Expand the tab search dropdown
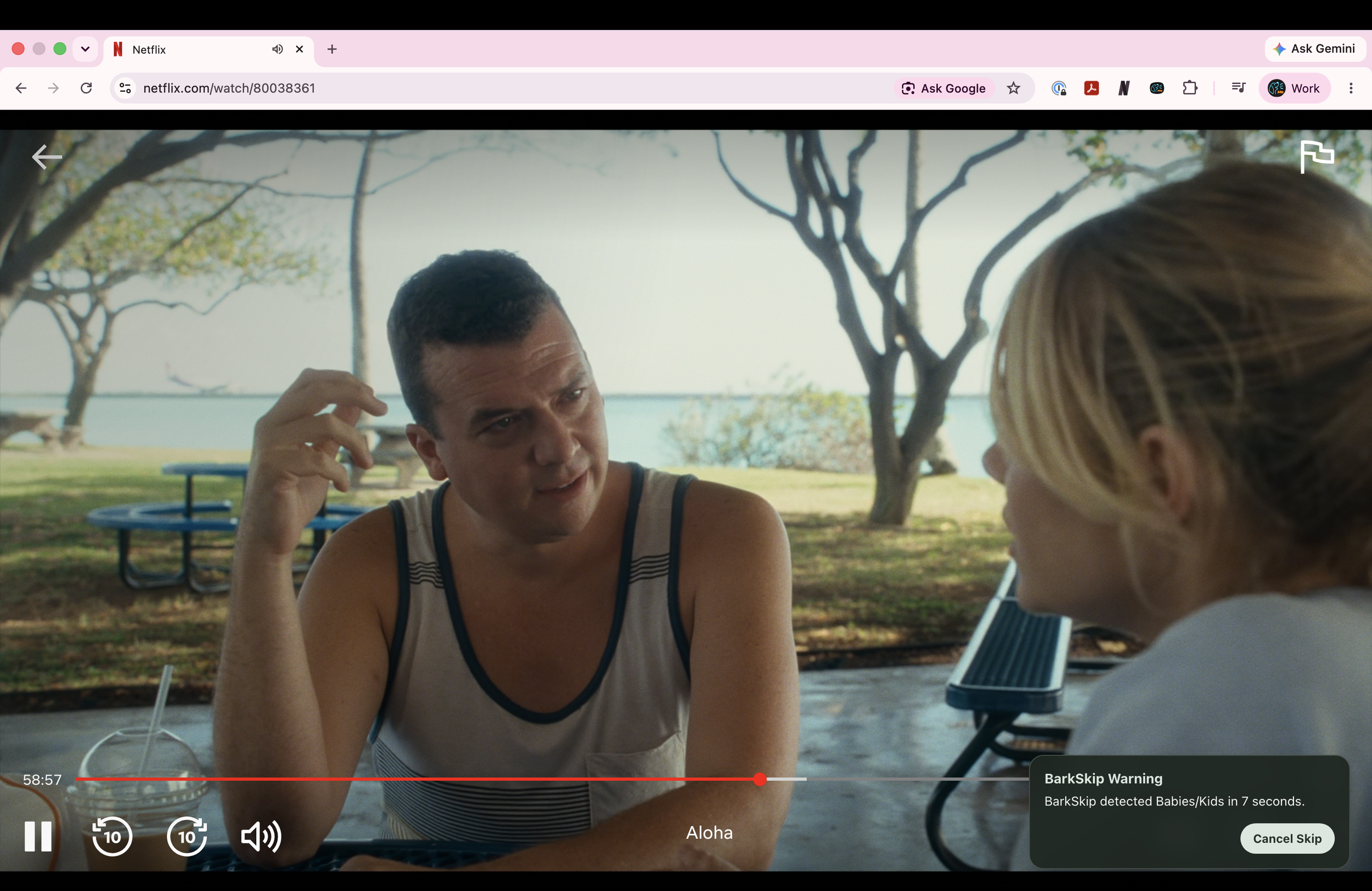The image size is (1372, 891). coord(85,49)
